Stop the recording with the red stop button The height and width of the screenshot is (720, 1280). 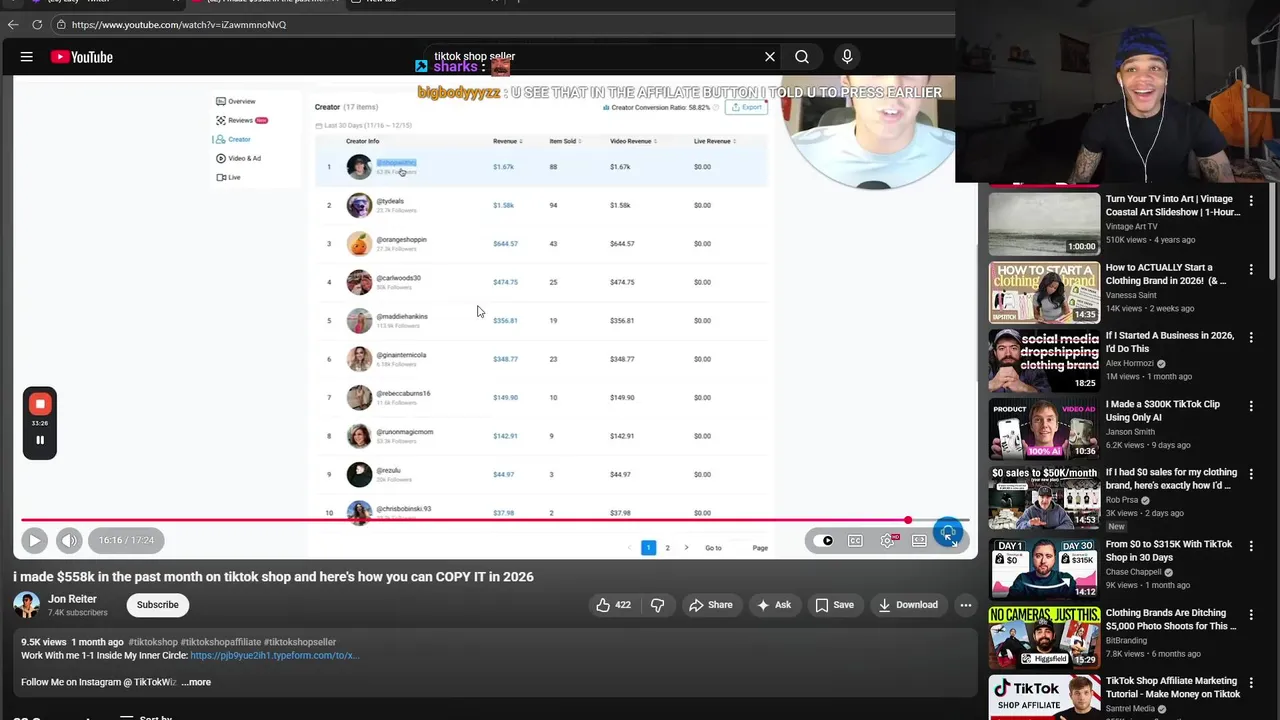click(x=40, y=404)
